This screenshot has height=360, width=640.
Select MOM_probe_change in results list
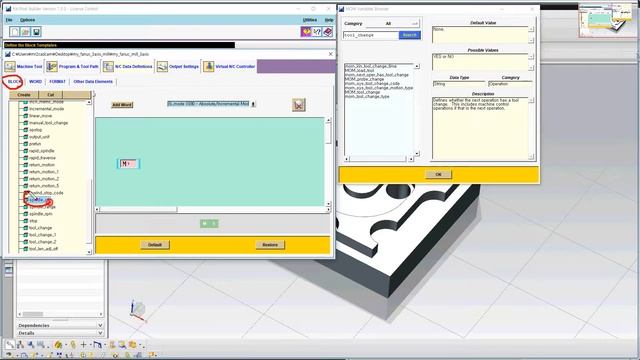point(364,79)
